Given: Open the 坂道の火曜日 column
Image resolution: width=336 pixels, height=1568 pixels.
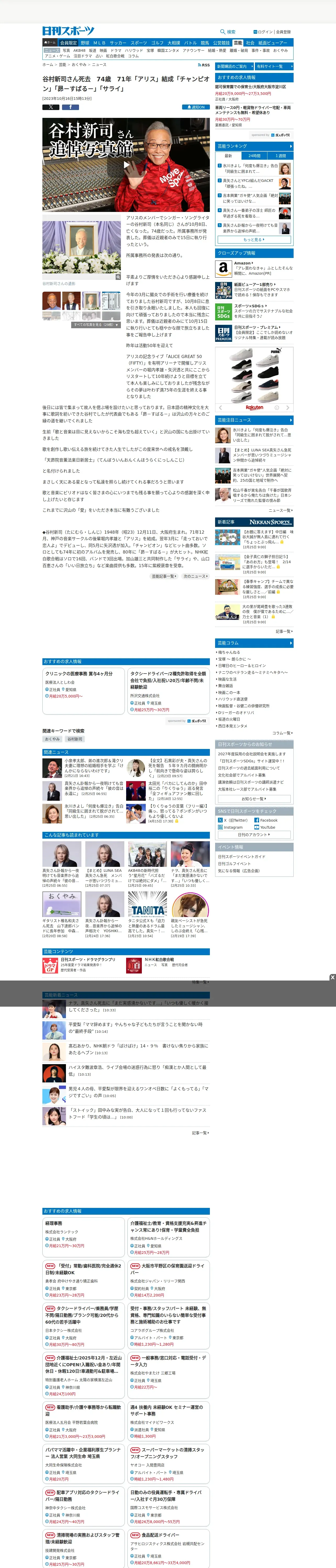Looking at the screenshot, I should pos(229,719).
